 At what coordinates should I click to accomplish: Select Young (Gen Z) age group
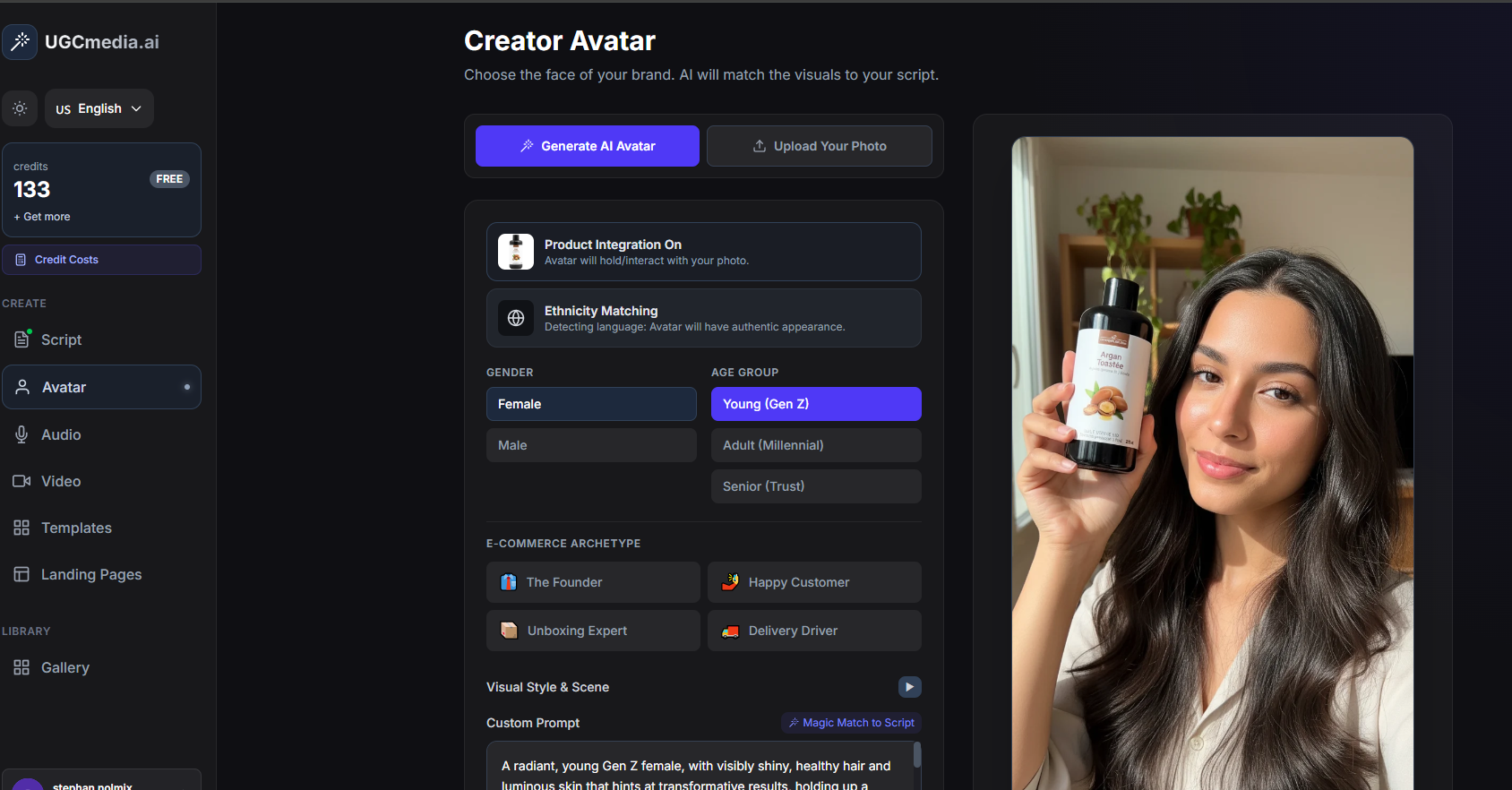[816, 404]
